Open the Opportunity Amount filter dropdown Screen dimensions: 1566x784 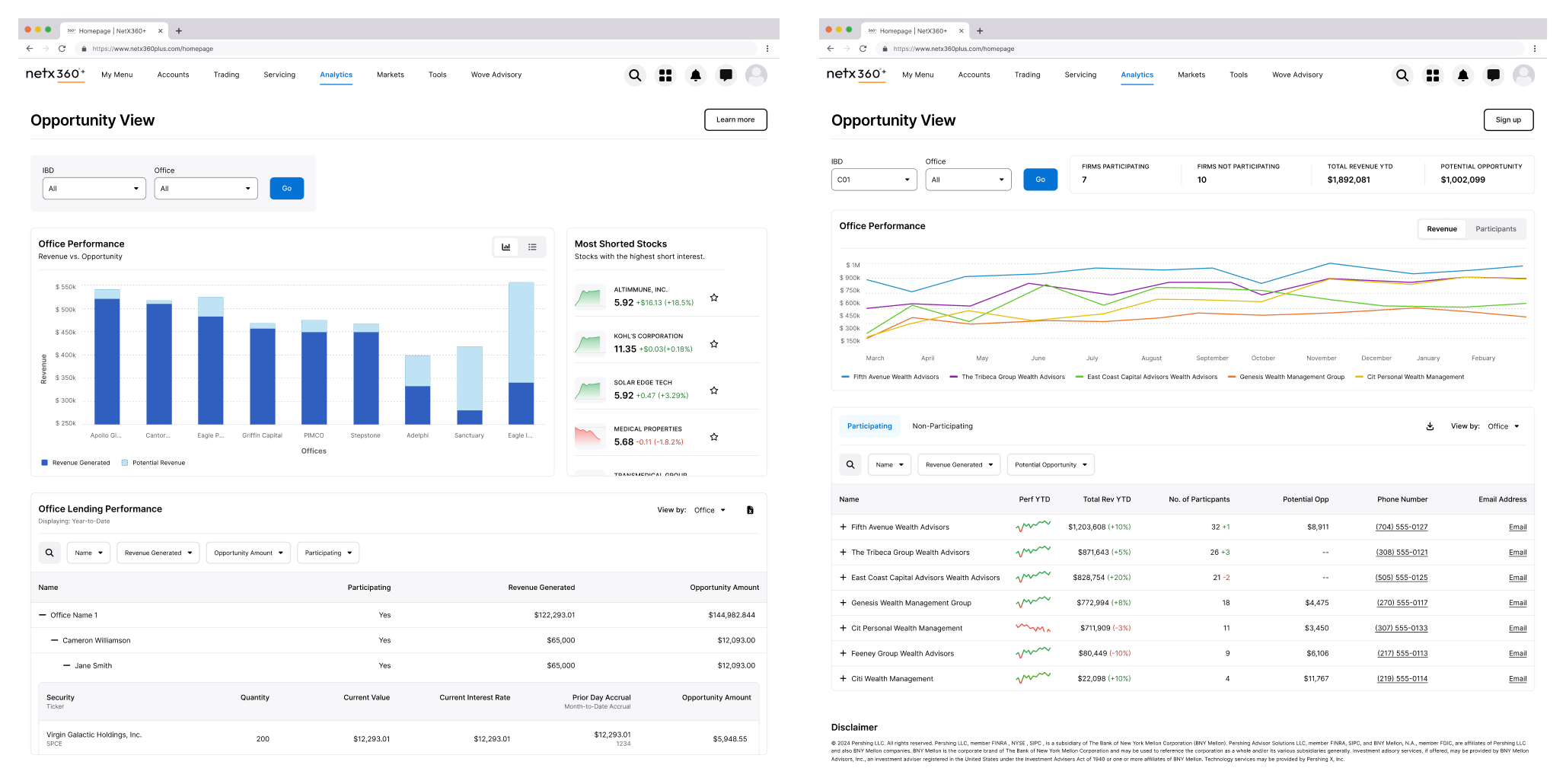coord(248,553)
